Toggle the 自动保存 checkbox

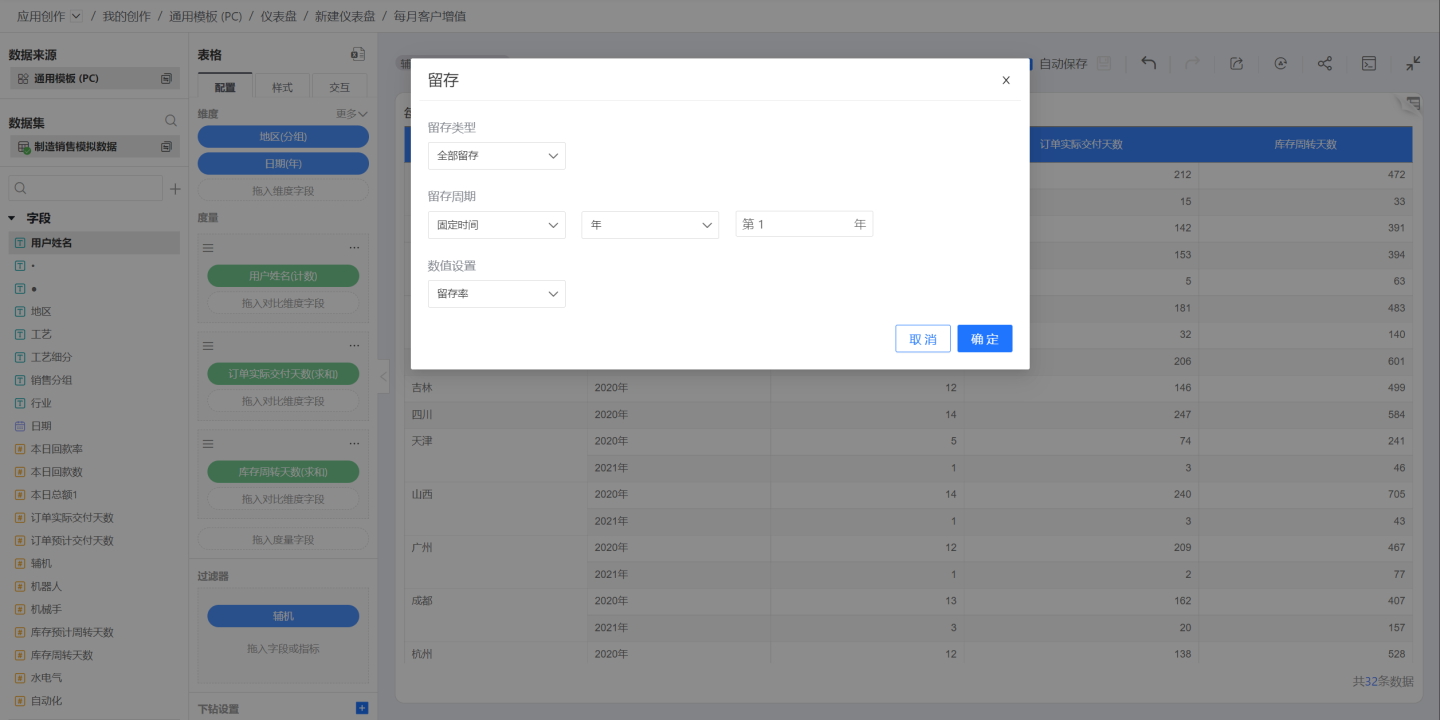pyautogui.click(x=1028, y=63)
